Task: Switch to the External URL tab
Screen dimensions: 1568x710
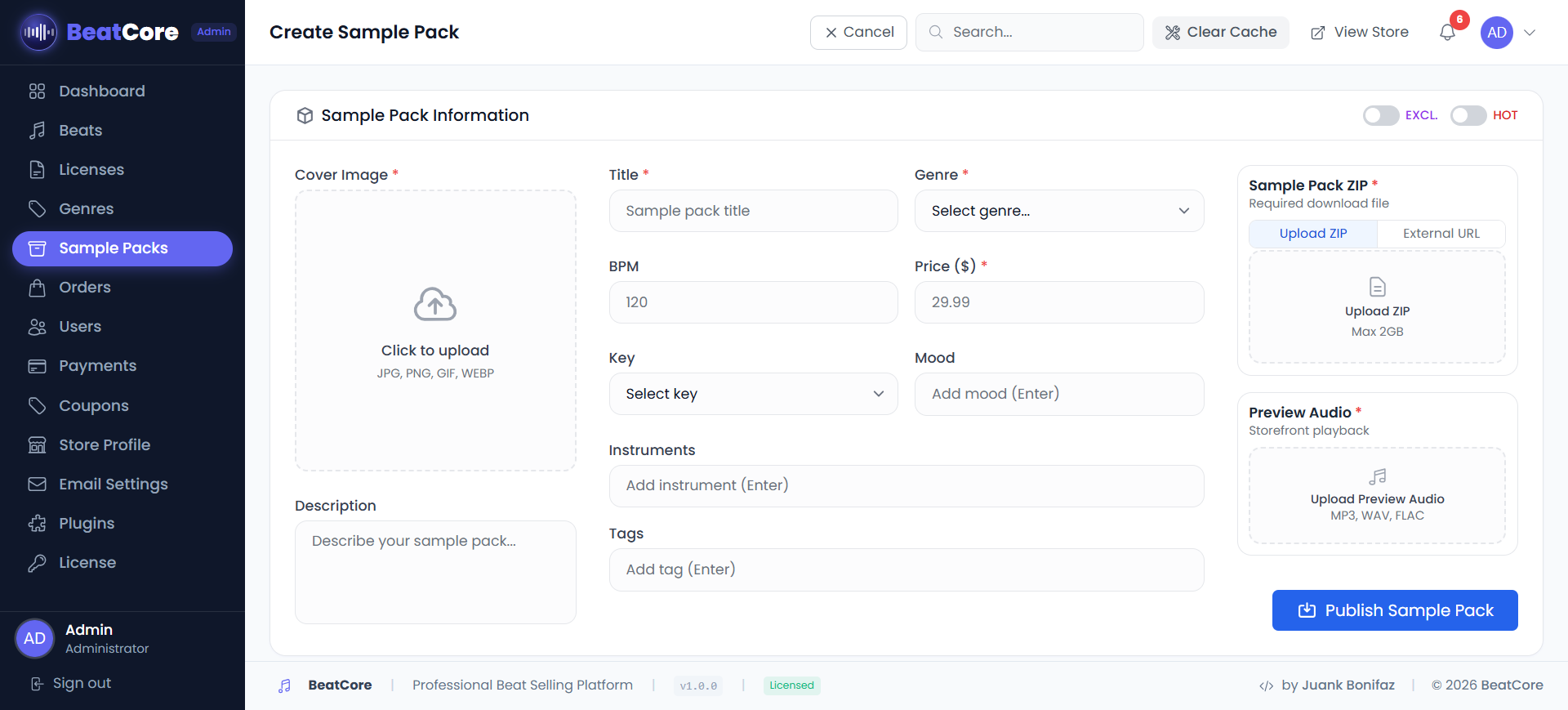Action: point(1441,234)
